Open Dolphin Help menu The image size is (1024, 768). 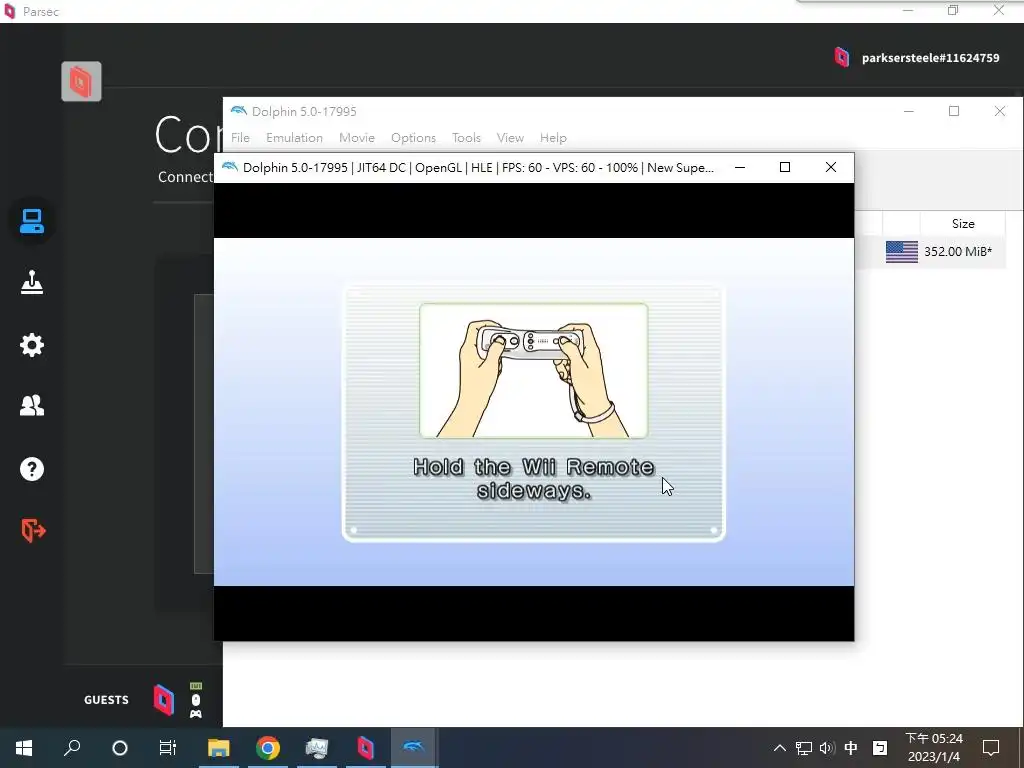pos(553,138)
